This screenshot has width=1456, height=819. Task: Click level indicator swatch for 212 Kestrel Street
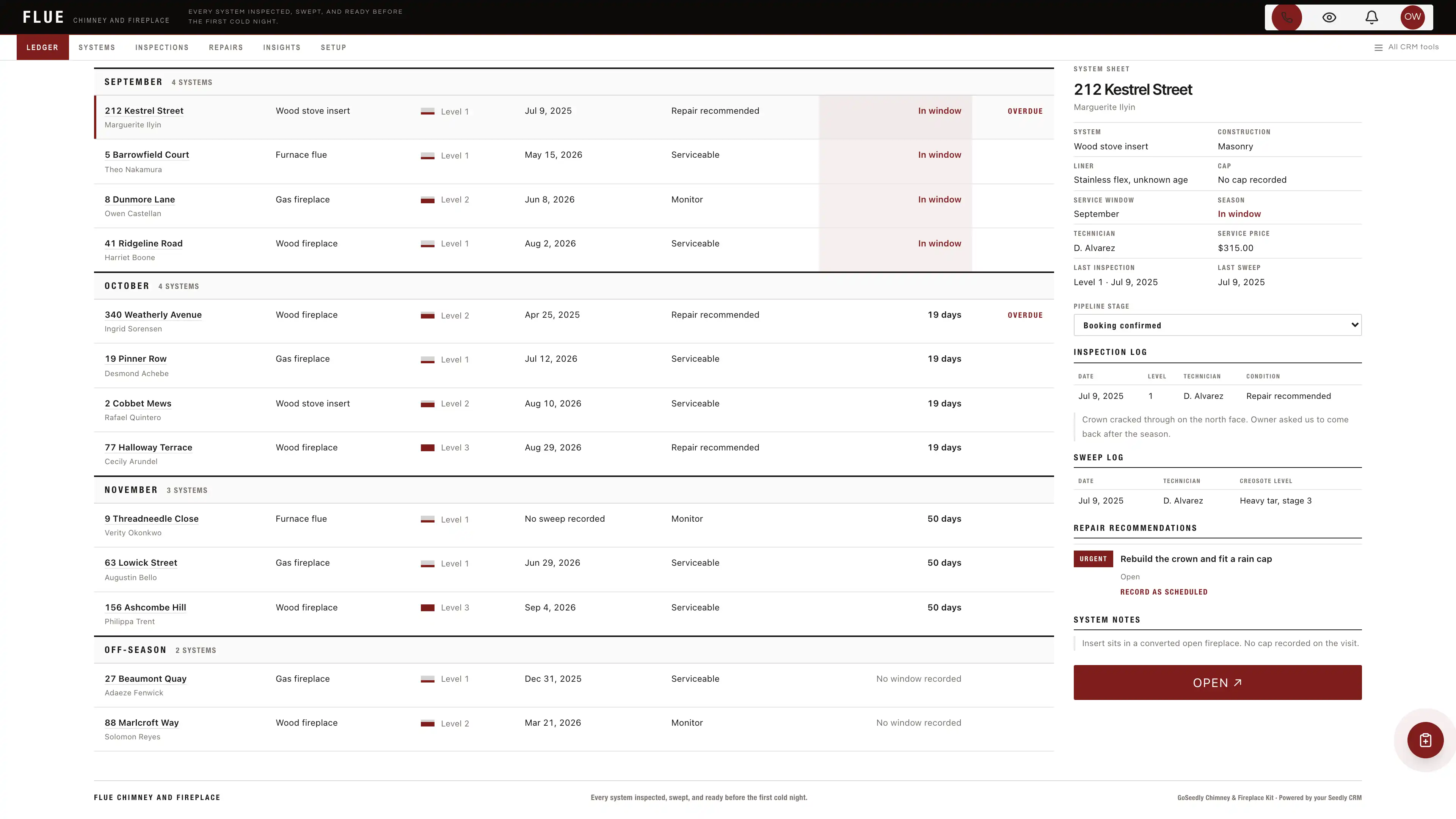pyautogui.click(x=427, y=111)
